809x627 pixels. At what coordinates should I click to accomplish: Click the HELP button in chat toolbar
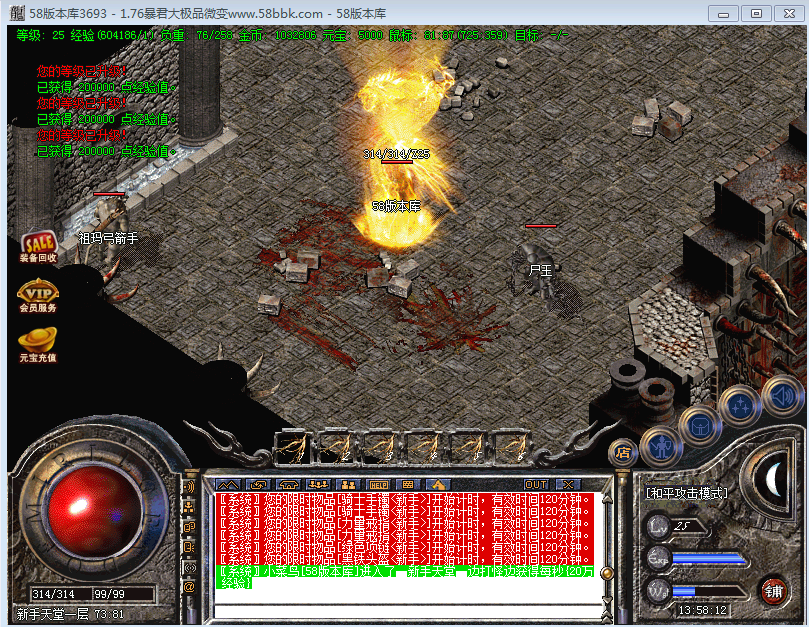pos(378,485)
